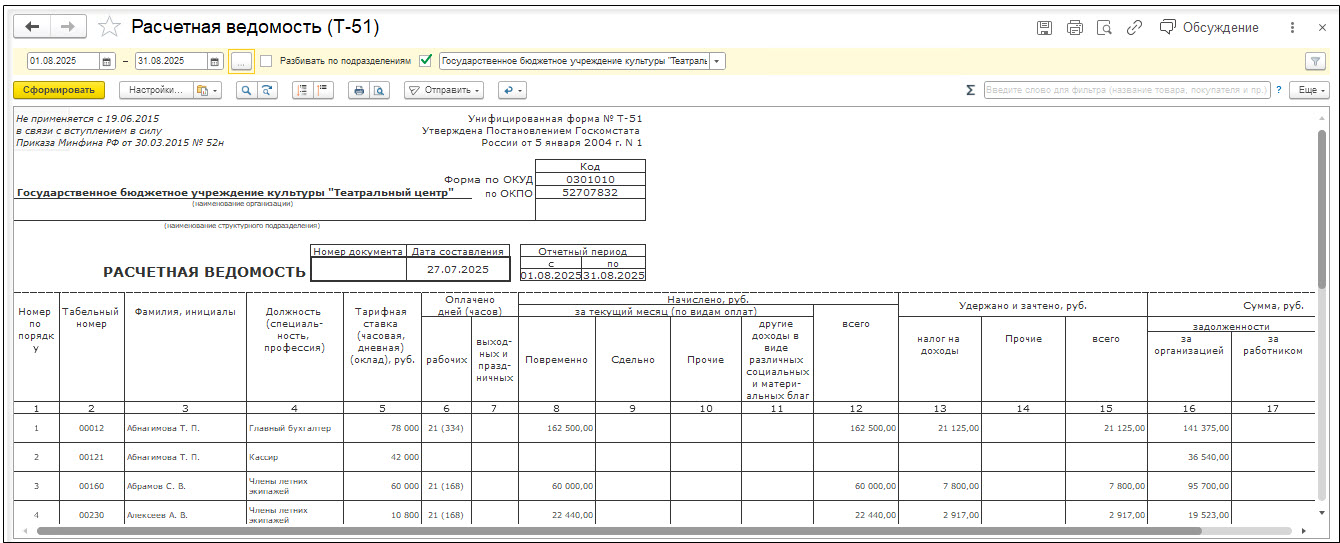Screen dimensions: 1340x543
Task: Click the magnifier find icon in toolbar
Action: click(246, 90)
